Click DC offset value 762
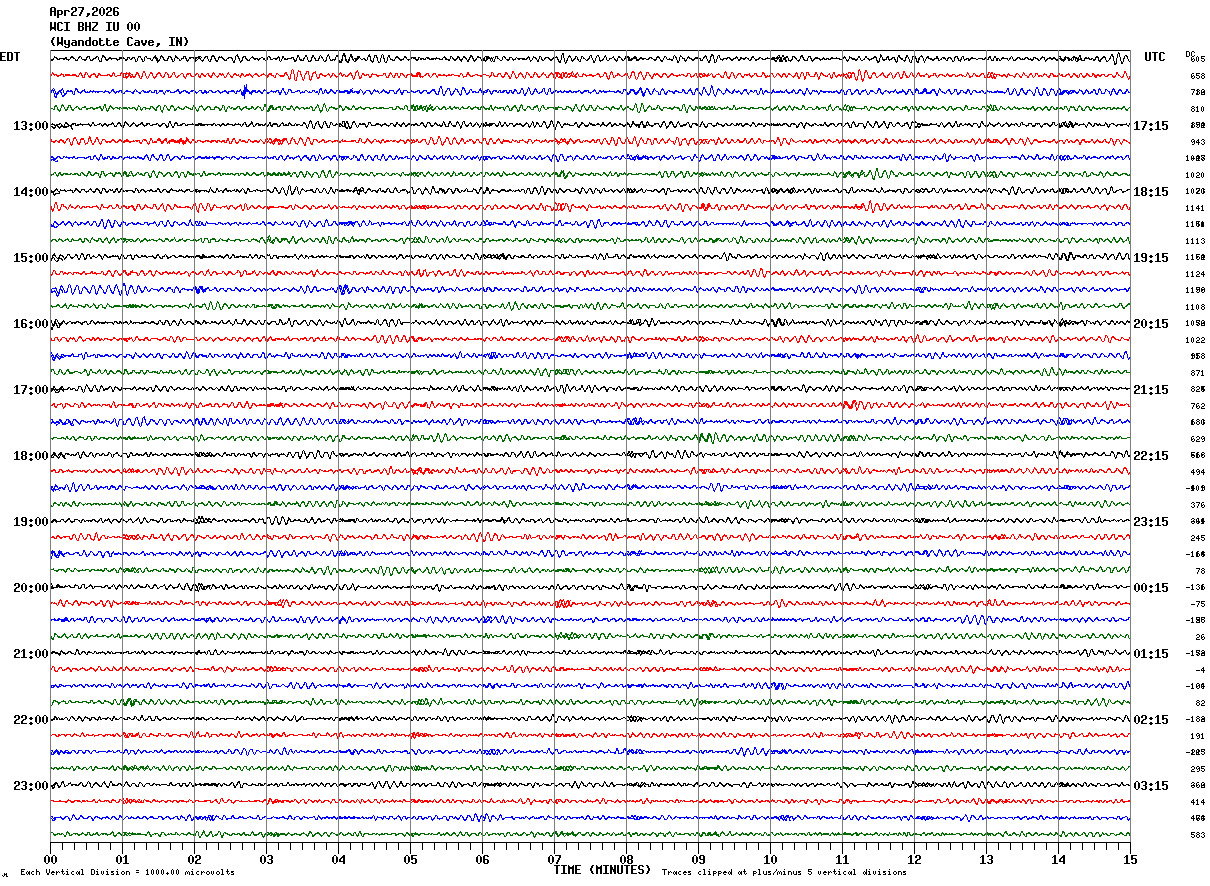Viewport: 1210px width, 886px height. (1197, 406)
